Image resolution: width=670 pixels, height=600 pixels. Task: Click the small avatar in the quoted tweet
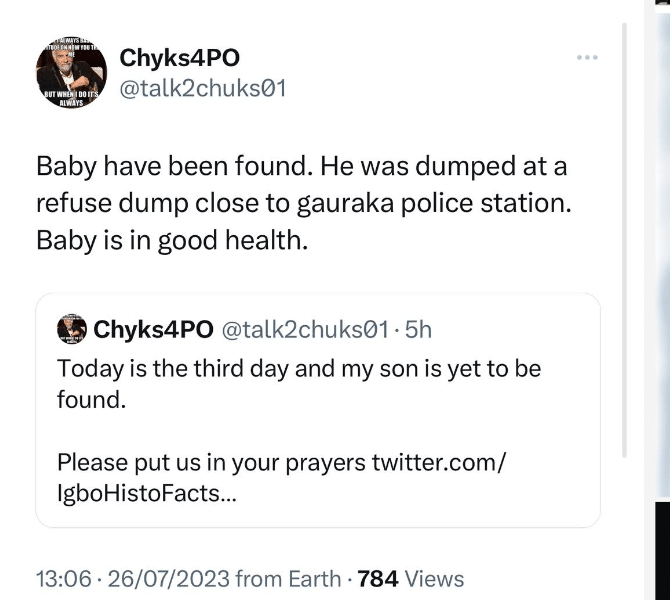tap(71, 329)
